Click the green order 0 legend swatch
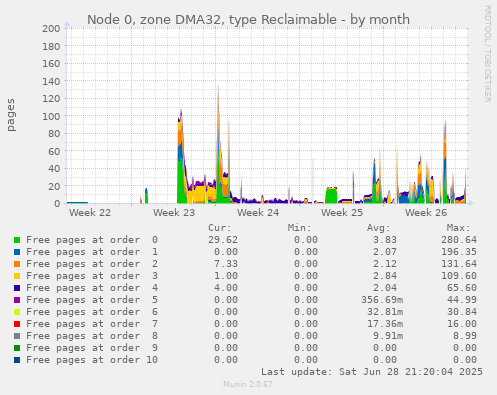 pyautogui.click(x=17, y=240)
